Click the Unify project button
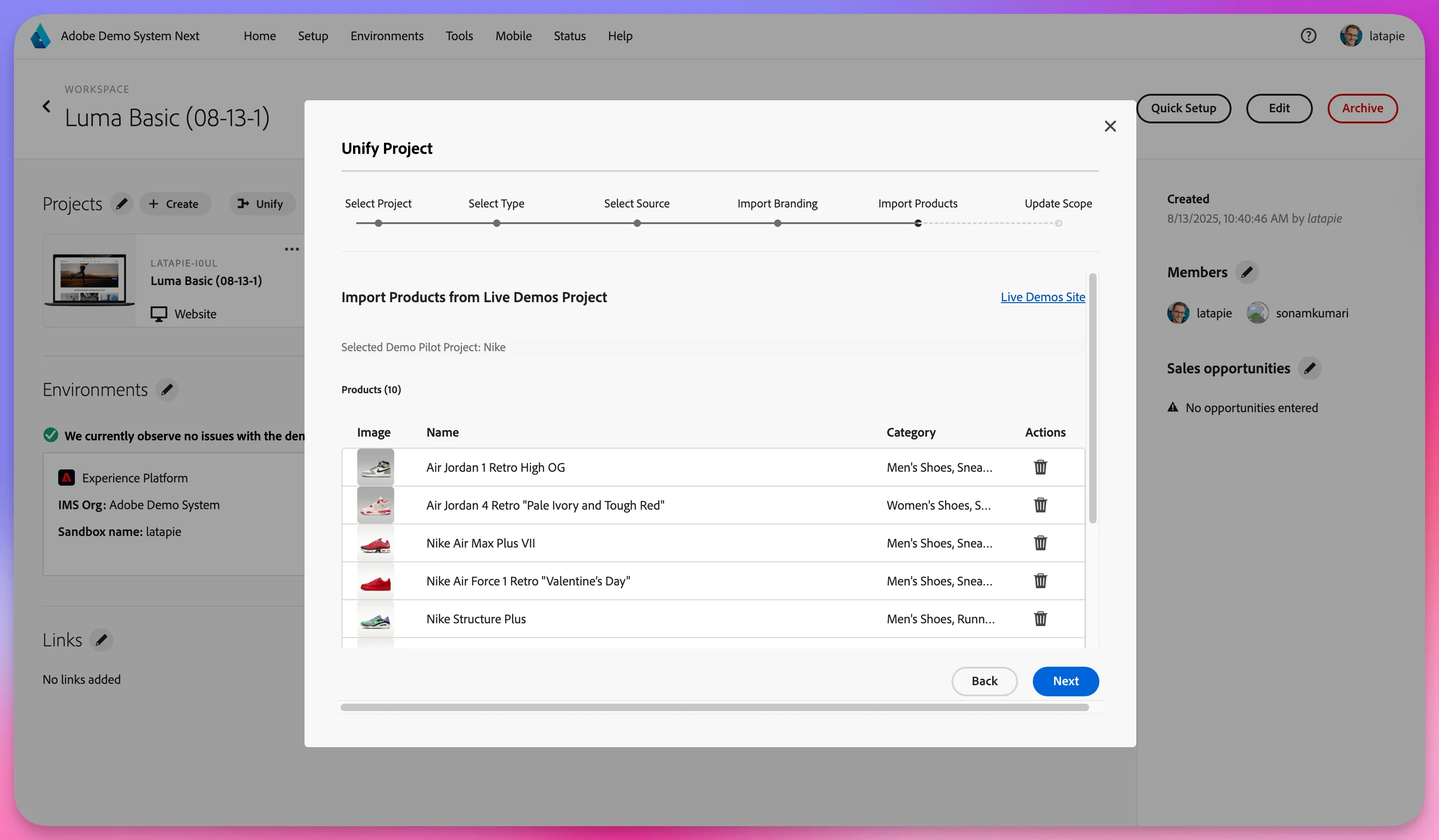 (262, 204)
